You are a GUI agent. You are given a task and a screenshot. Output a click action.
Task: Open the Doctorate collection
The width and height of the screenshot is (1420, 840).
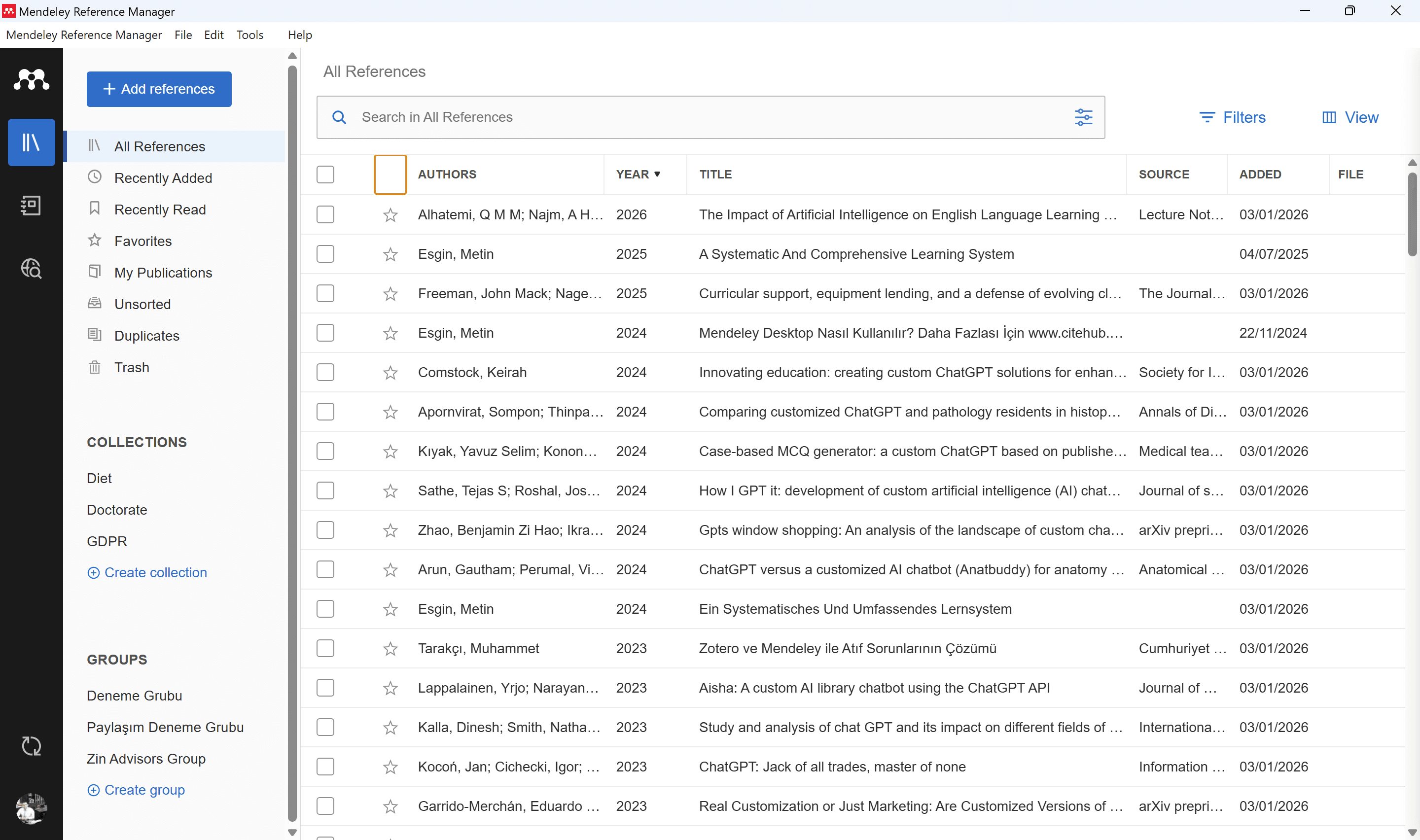coord(117,510)
